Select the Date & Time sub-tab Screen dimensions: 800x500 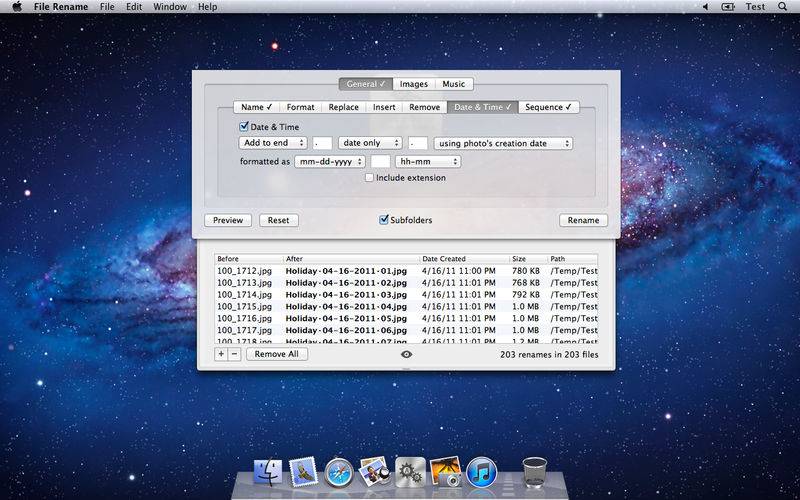pyautogui.click(x=483, y=107)
